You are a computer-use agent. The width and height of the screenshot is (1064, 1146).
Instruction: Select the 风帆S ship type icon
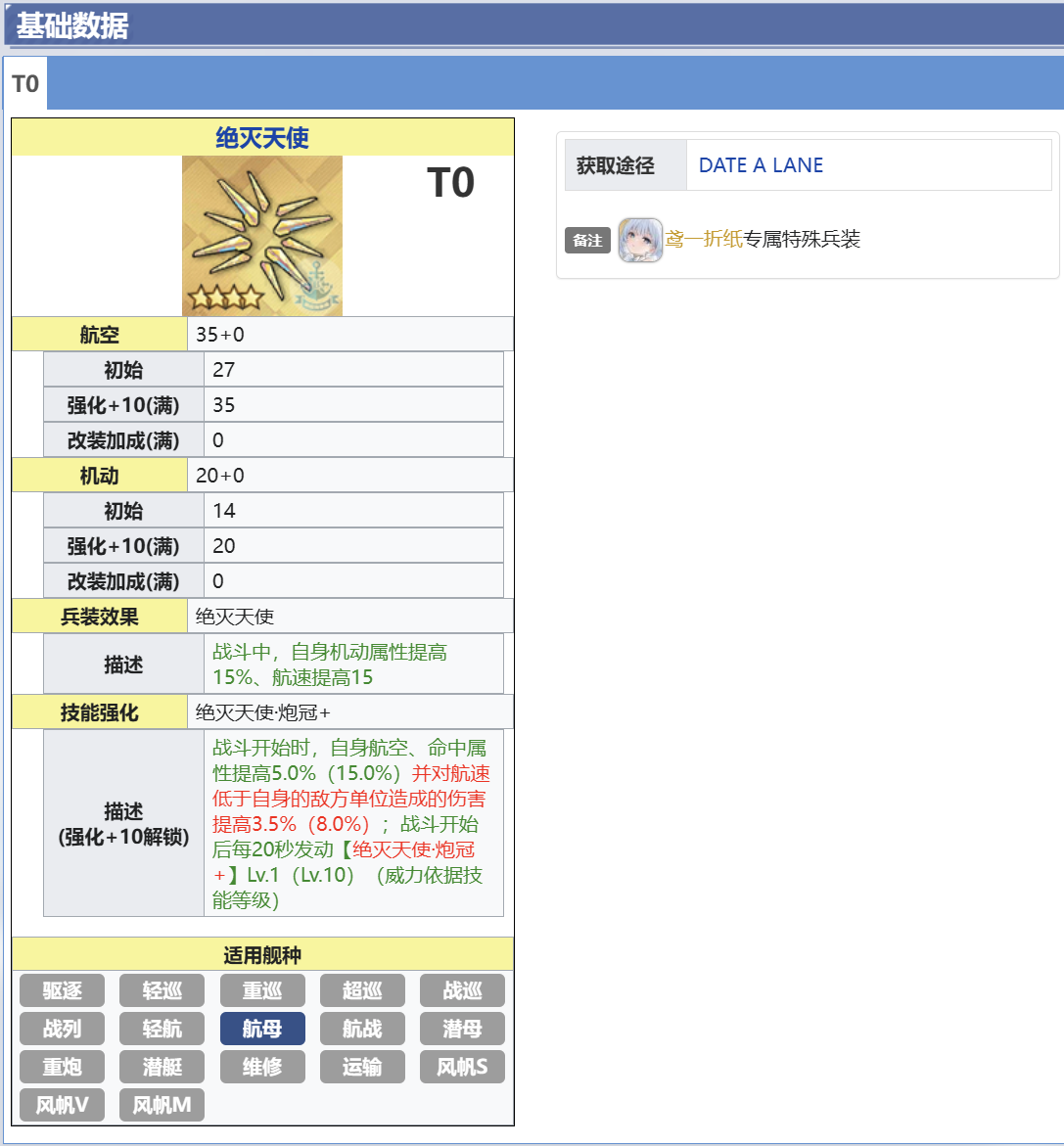461,1067
